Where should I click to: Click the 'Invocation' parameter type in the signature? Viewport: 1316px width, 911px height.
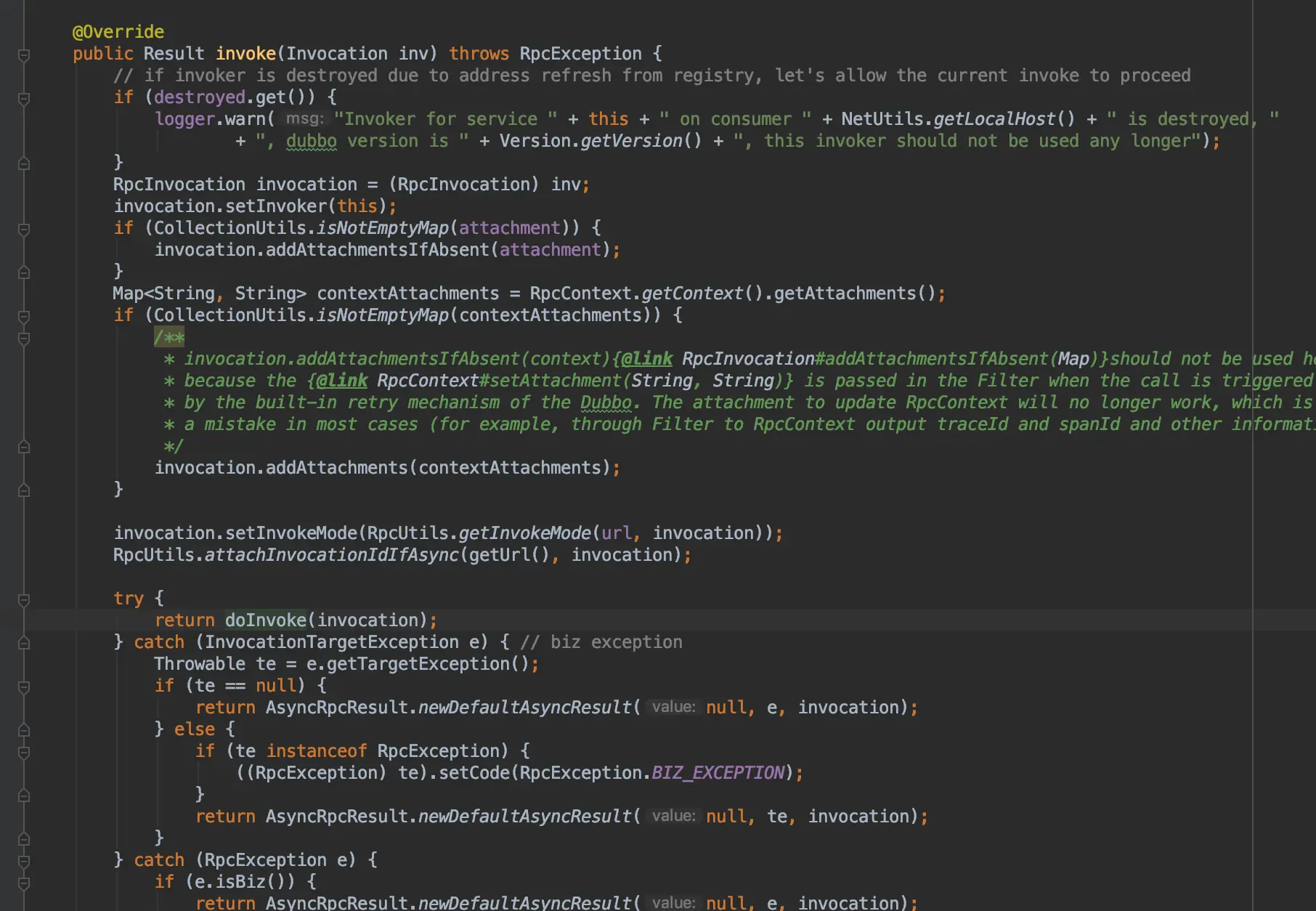click(337, 54)
